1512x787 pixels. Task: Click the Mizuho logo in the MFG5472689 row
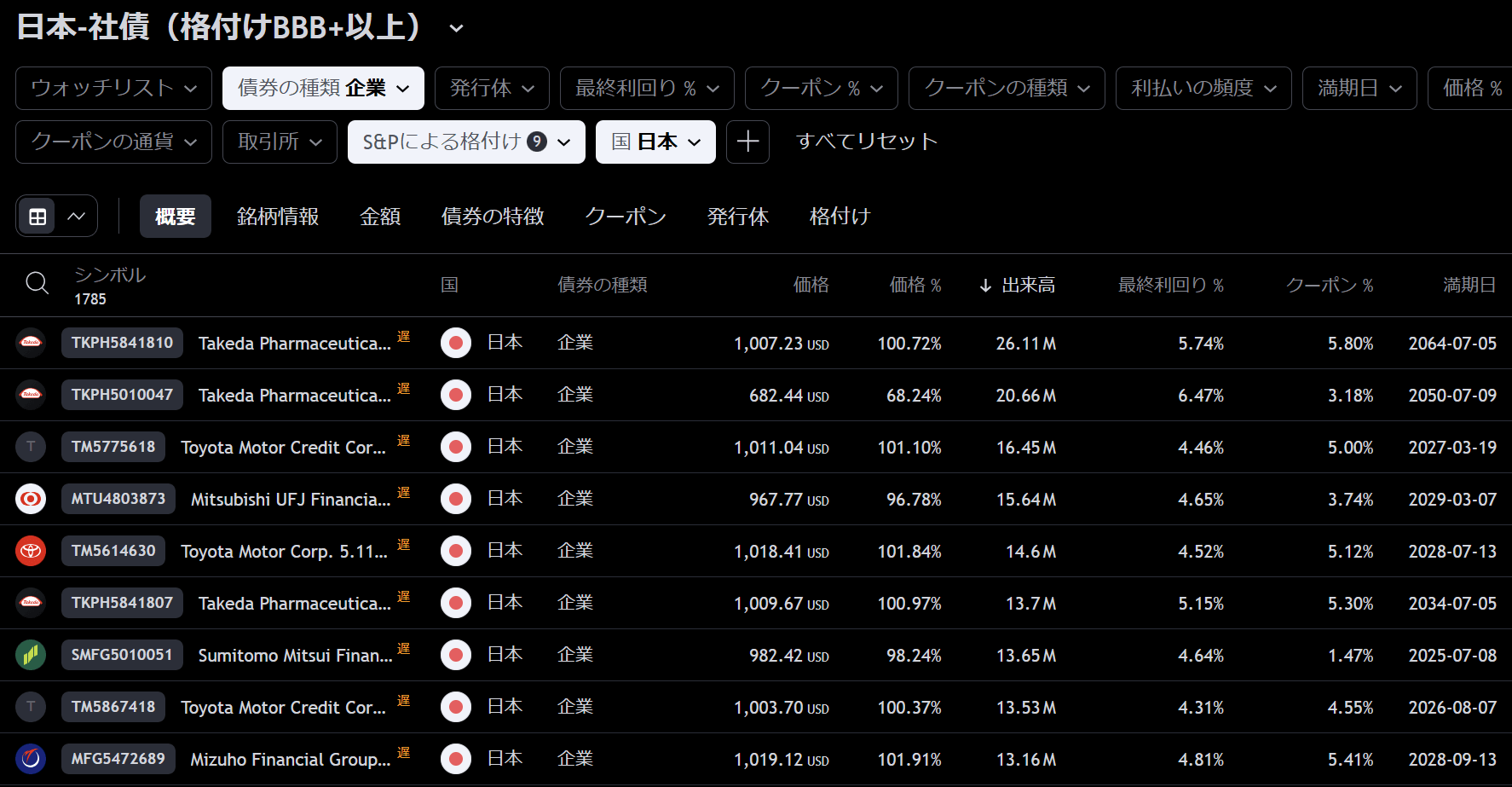[x=31, y=759]
